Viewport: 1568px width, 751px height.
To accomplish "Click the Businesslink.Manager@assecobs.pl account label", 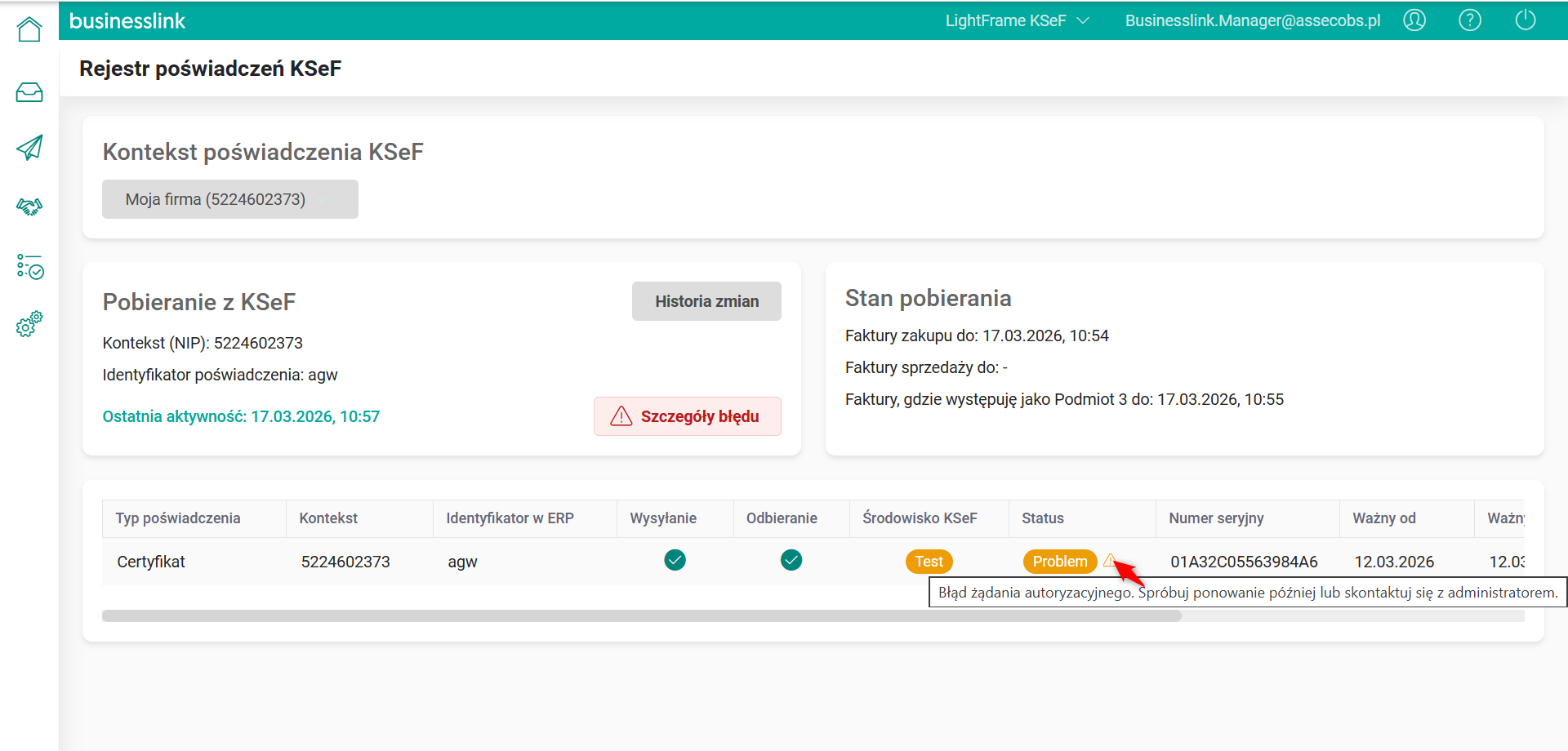I will pos(1253,20).
